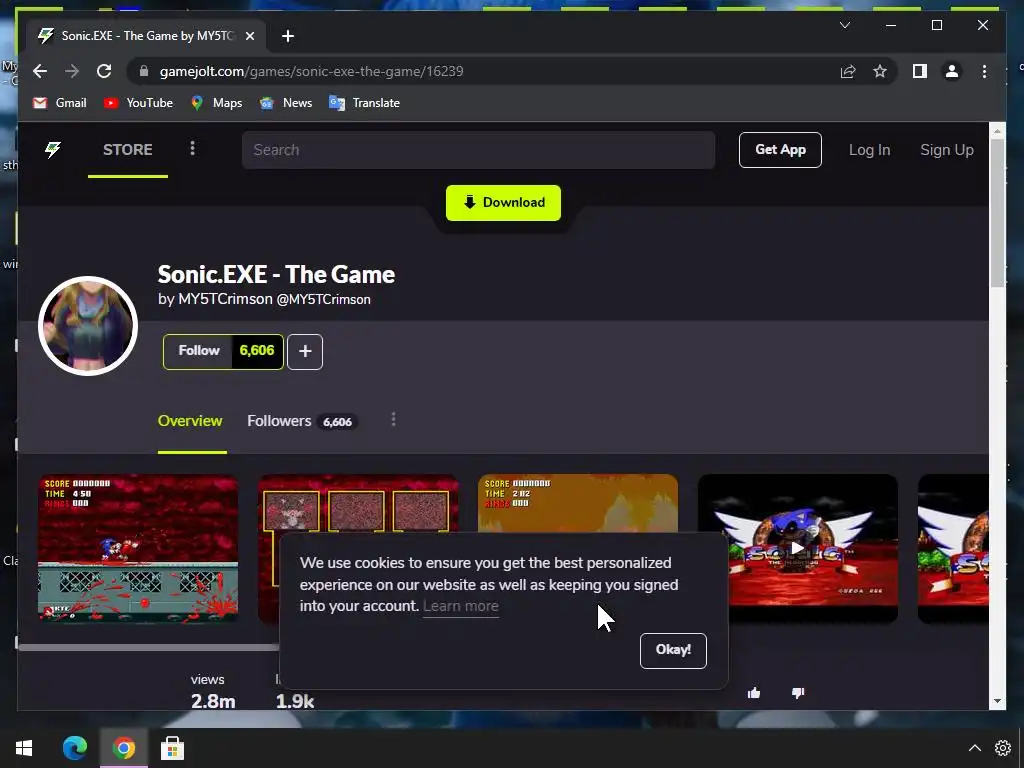Open the yellow-framed character select screenshot
This screenshot has width=1024, height=768.
pyautogui.click(x=358, y=503)
